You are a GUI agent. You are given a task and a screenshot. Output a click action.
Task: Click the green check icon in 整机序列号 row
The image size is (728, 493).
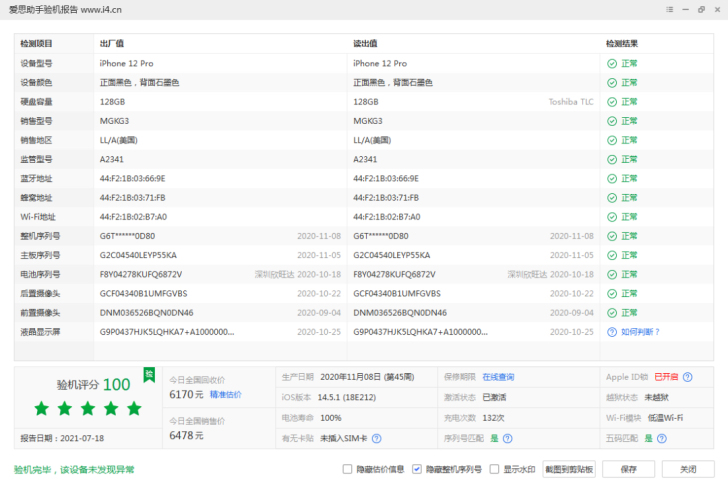pyautogui.click(x=612, y=236)
